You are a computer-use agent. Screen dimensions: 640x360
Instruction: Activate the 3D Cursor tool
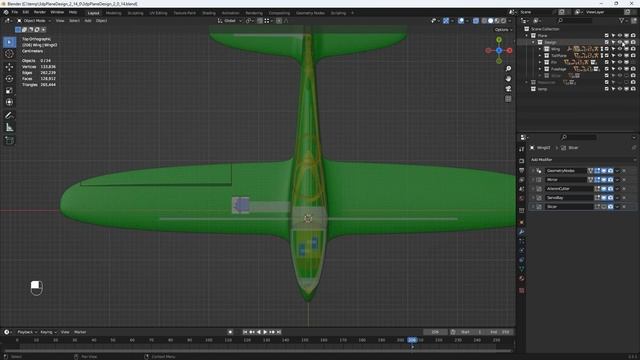(9, 54)
